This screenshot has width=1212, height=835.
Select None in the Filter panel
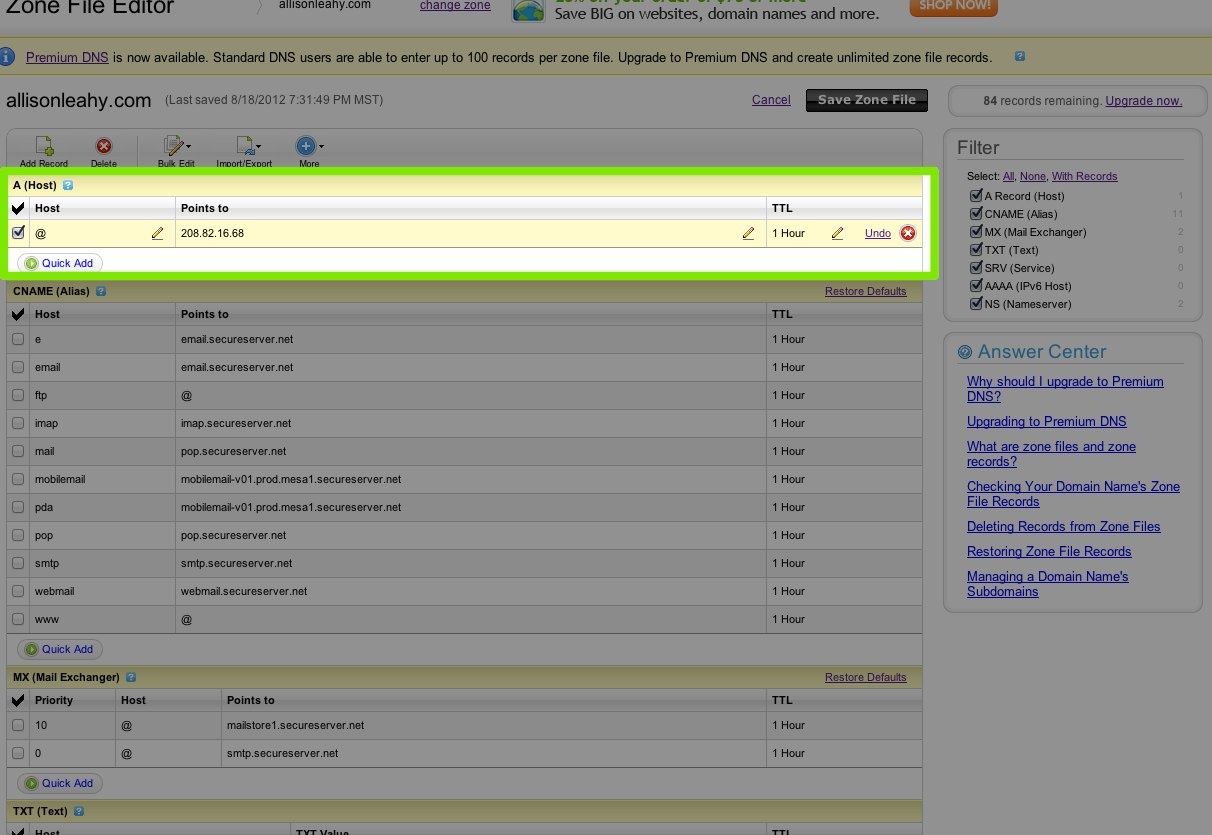(x=1032, y=176)
